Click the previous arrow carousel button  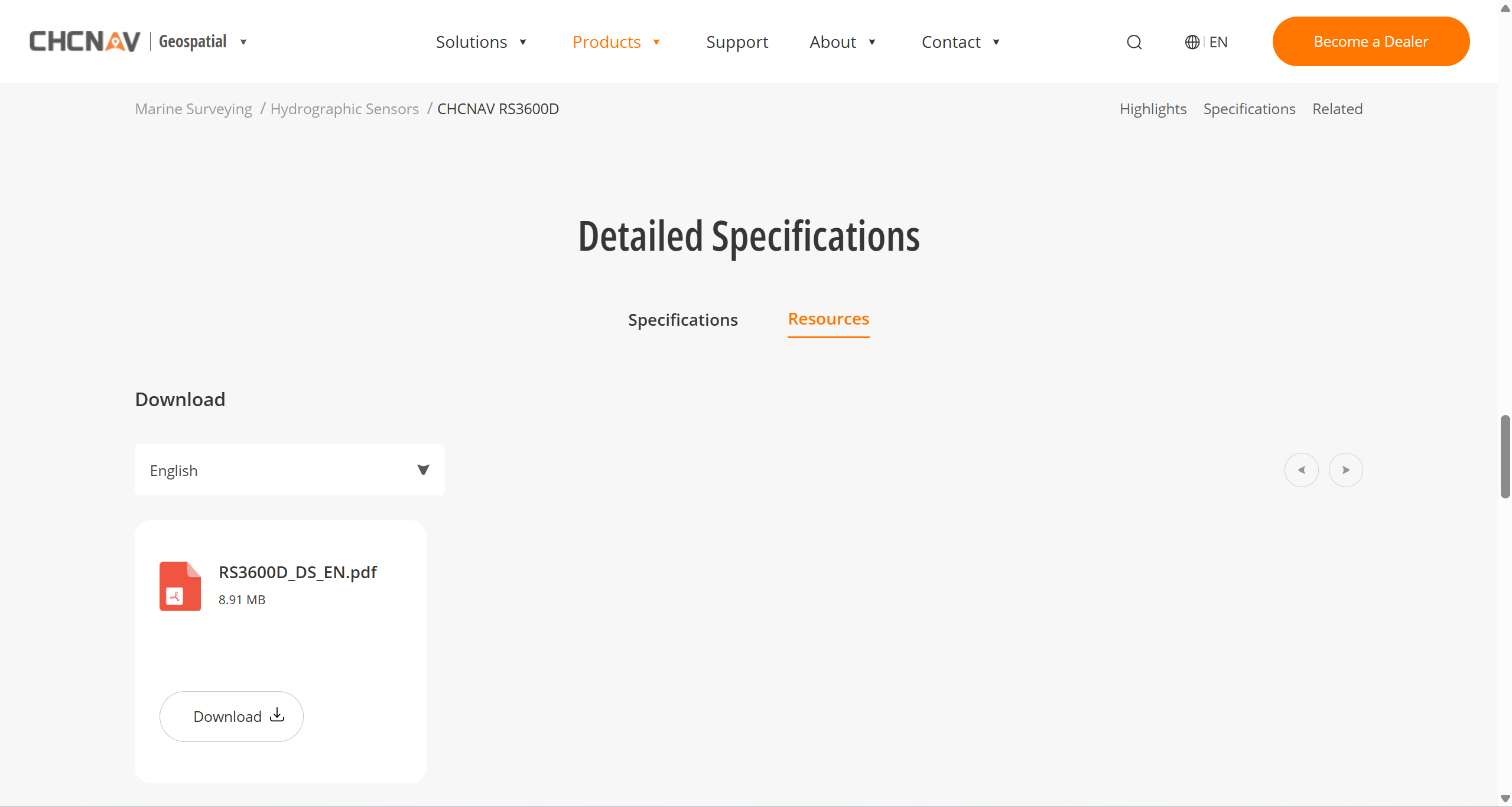coord(1301,470)
